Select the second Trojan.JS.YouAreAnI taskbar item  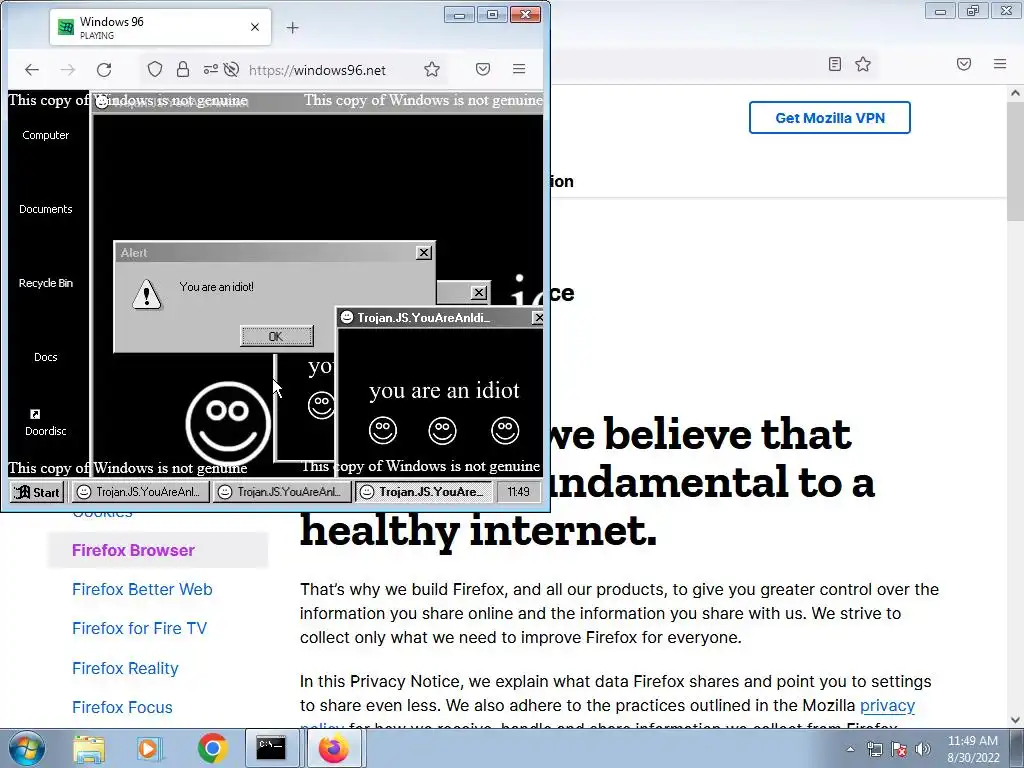tap(282, 492)
